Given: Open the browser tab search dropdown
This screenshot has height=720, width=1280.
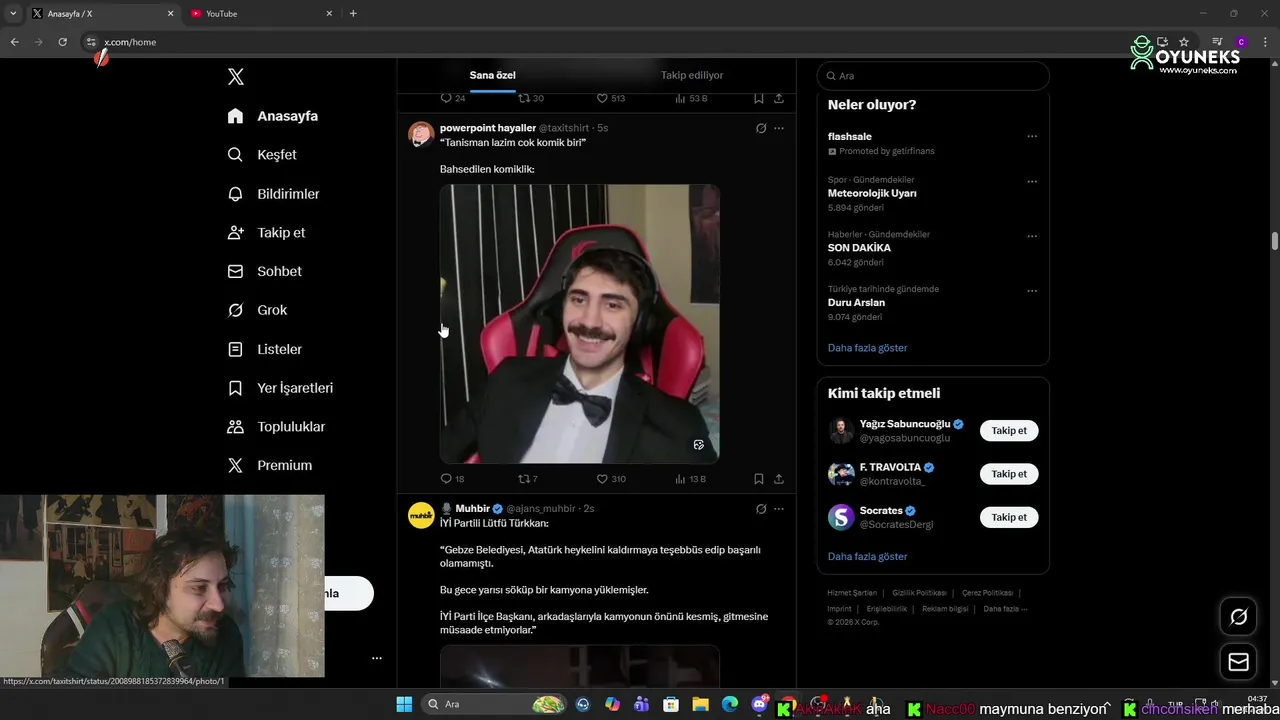Looking at the screenshot, I should [13, 14].
